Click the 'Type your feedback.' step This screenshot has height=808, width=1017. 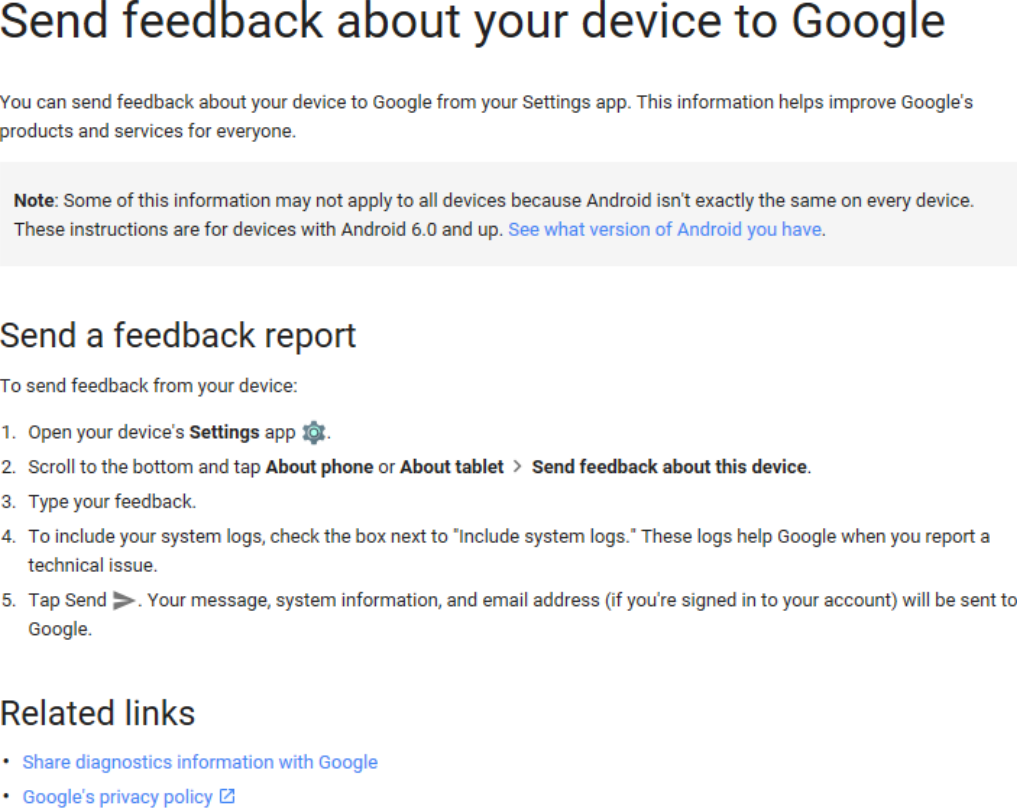[x=112, y=502]
